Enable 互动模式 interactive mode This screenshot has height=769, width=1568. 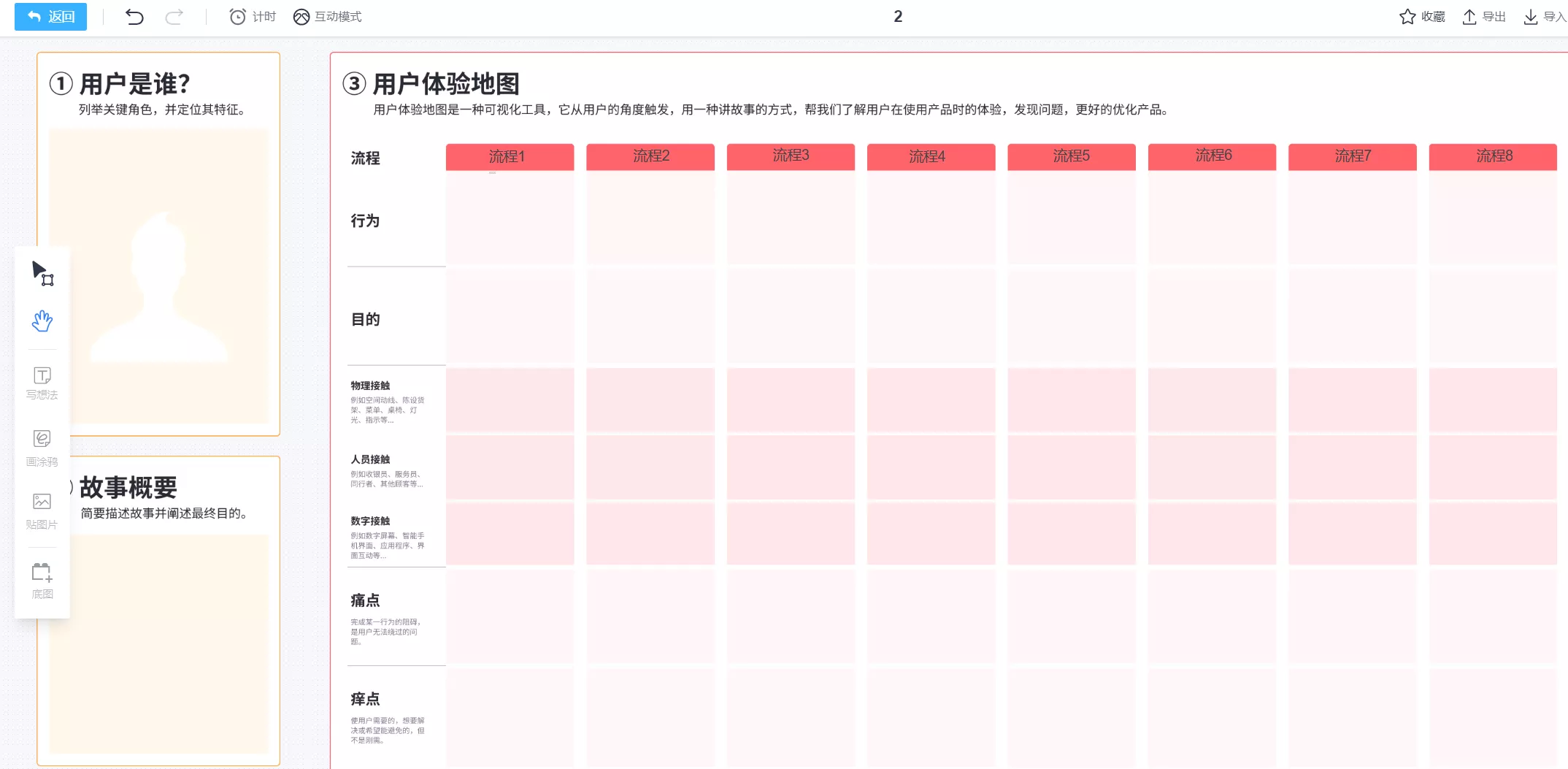327,17
